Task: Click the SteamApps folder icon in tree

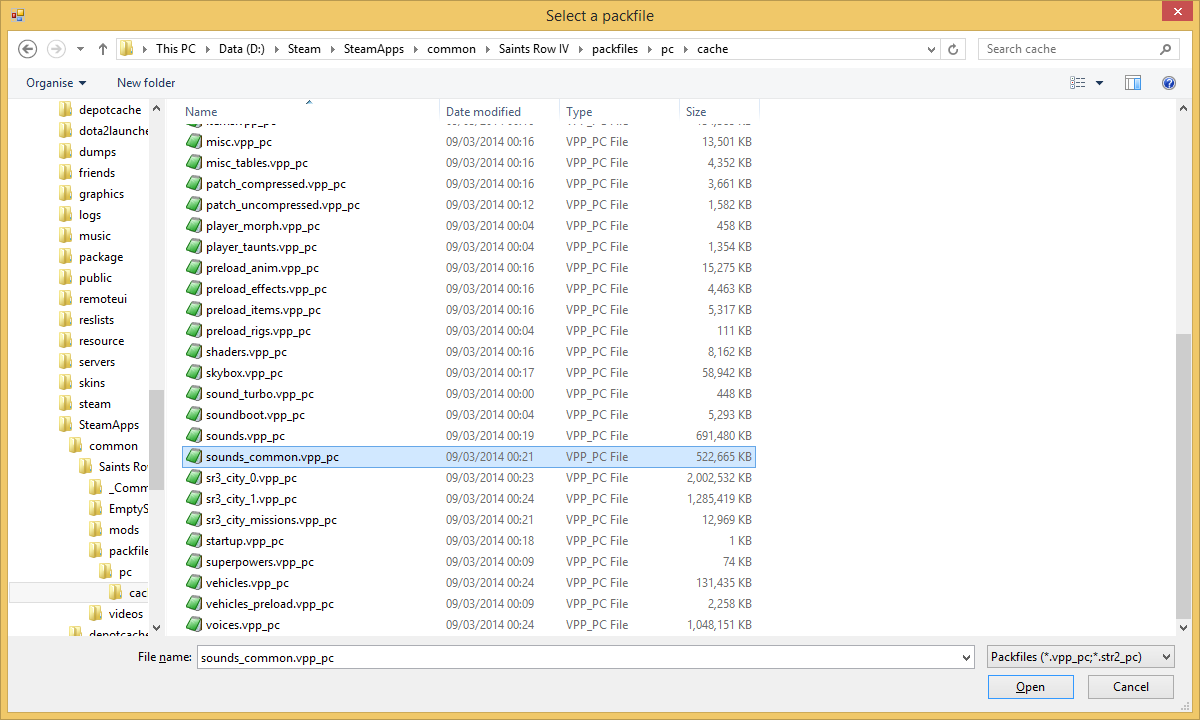Action: pyautogui.click(x=66, y=425)
